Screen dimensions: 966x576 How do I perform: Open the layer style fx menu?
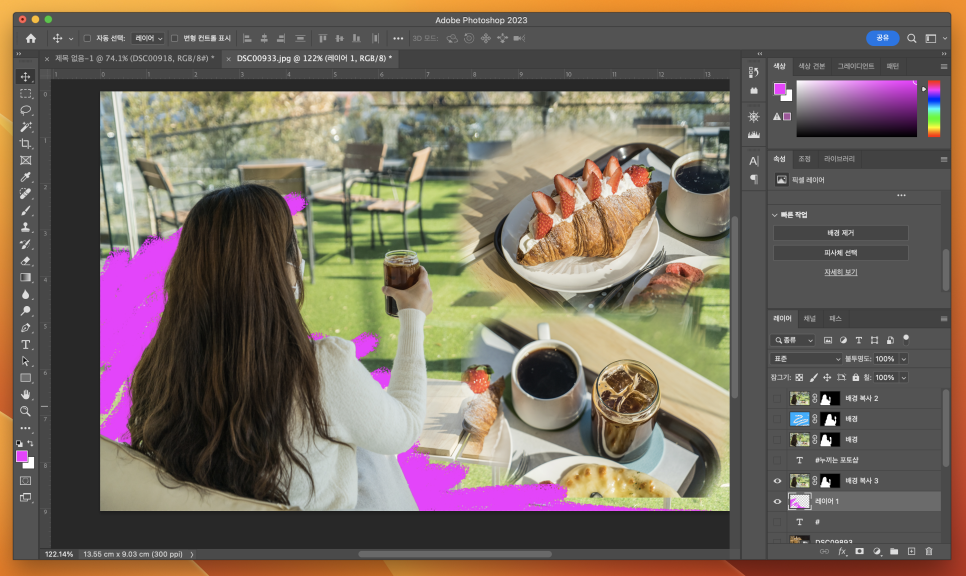coord(842,551)
